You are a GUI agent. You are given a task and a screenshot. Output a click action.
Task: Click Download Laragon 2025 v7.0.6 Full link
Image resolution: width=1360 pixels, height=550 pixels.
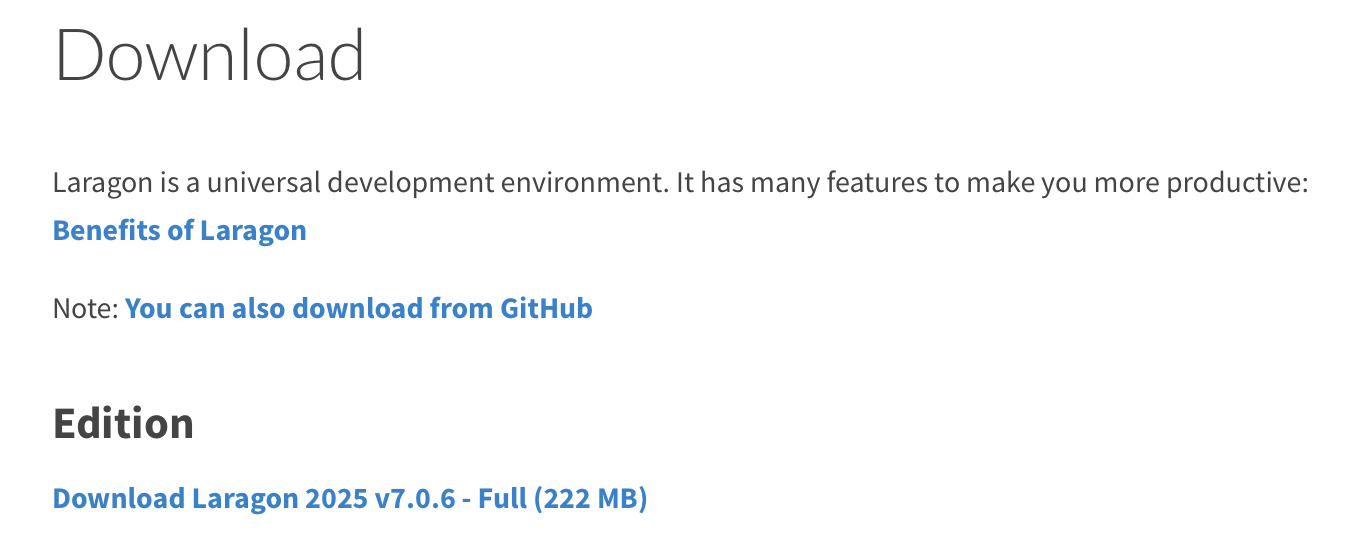(x=350, y=498)
